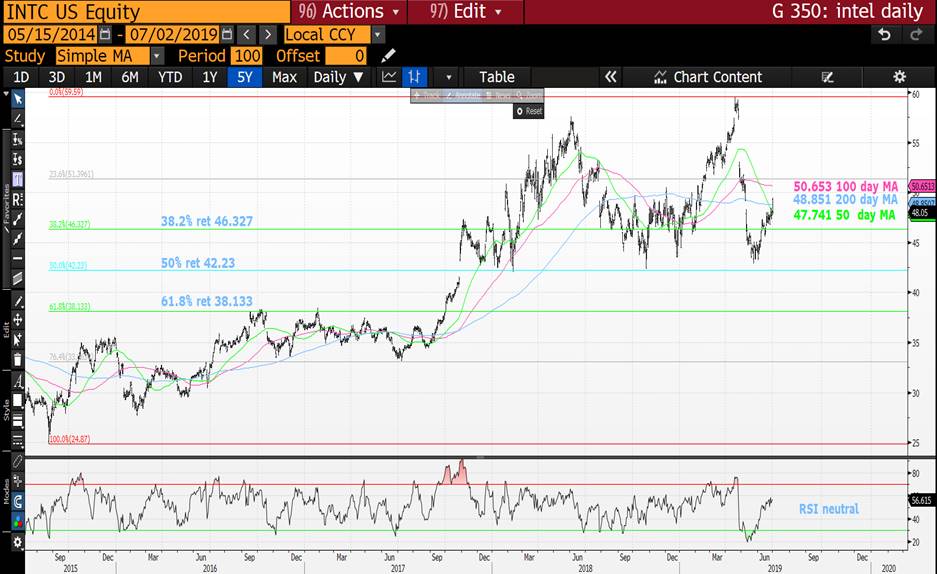
Task: Click the Table button
Action: [x=497, y=77]
